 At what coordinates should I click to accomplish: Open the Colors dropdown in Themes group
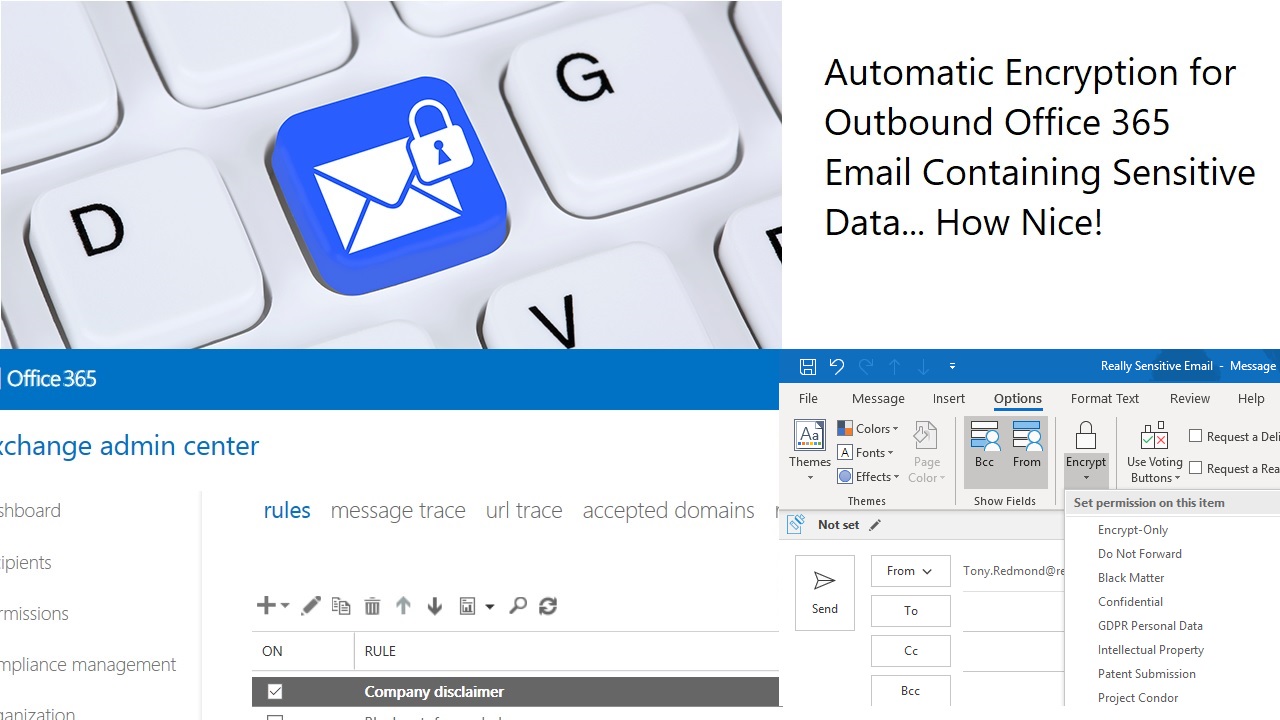pyautogui.click(x=868, y=428)
